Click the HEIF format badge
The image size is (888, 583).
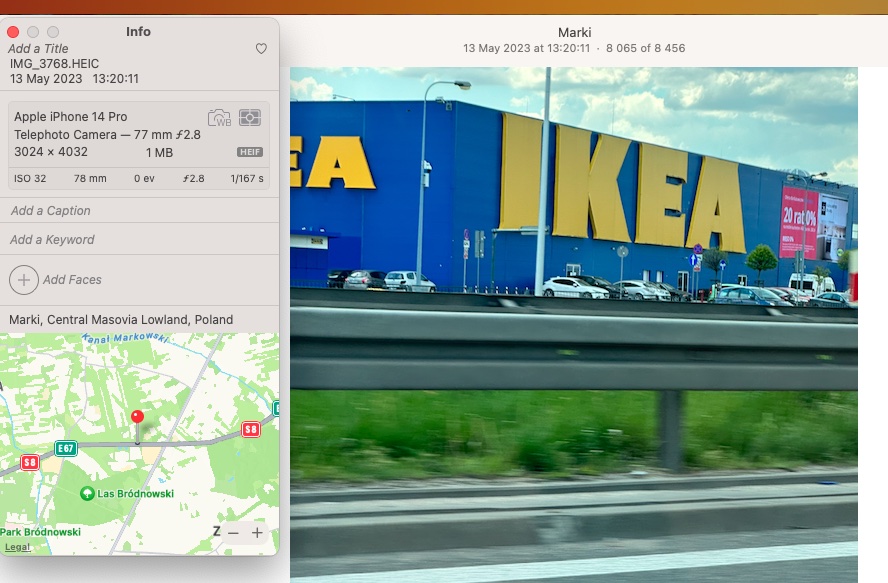[x=250, y=152]
